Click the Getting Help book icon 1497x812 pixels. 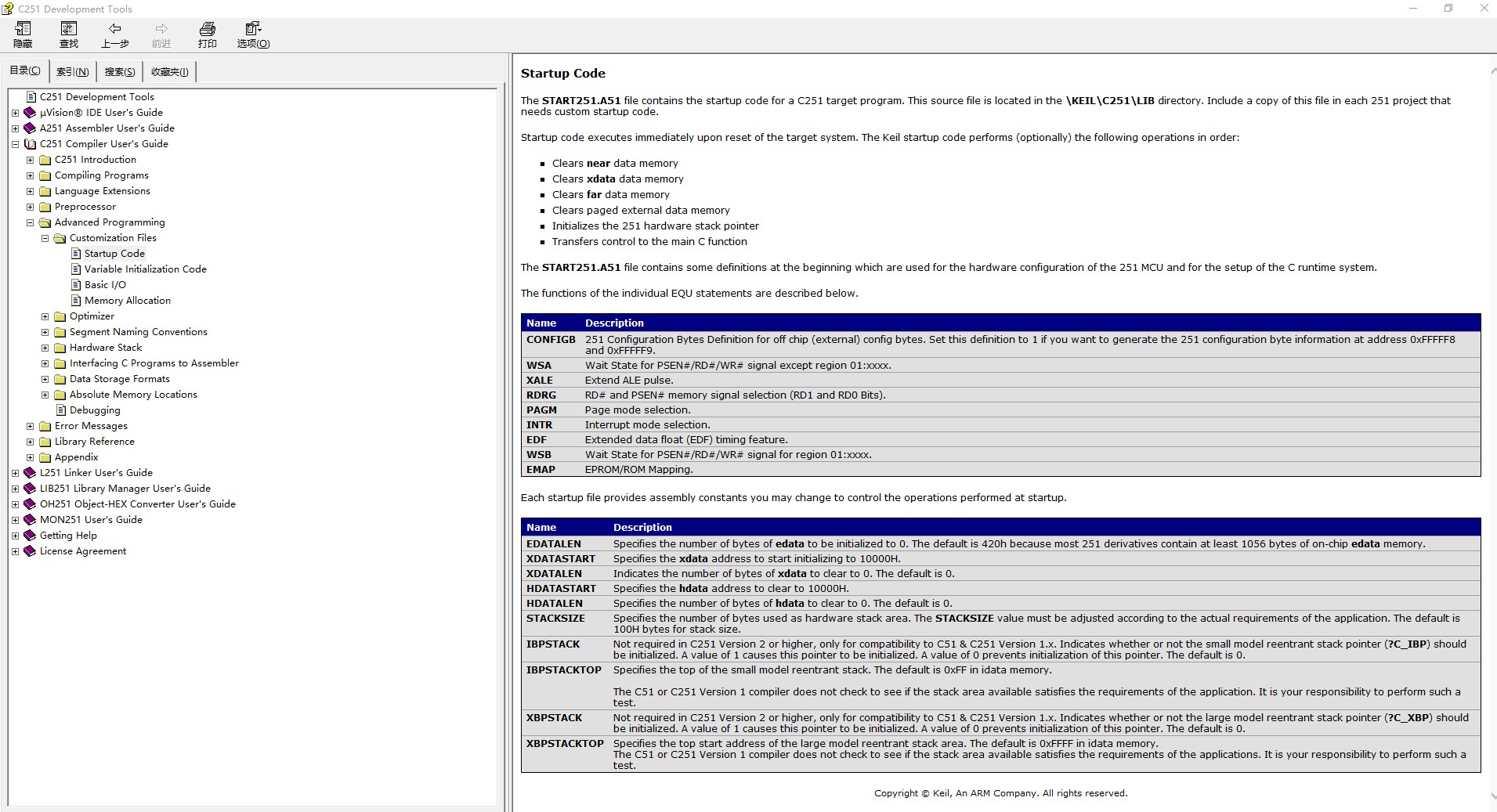tap(31, 536)
